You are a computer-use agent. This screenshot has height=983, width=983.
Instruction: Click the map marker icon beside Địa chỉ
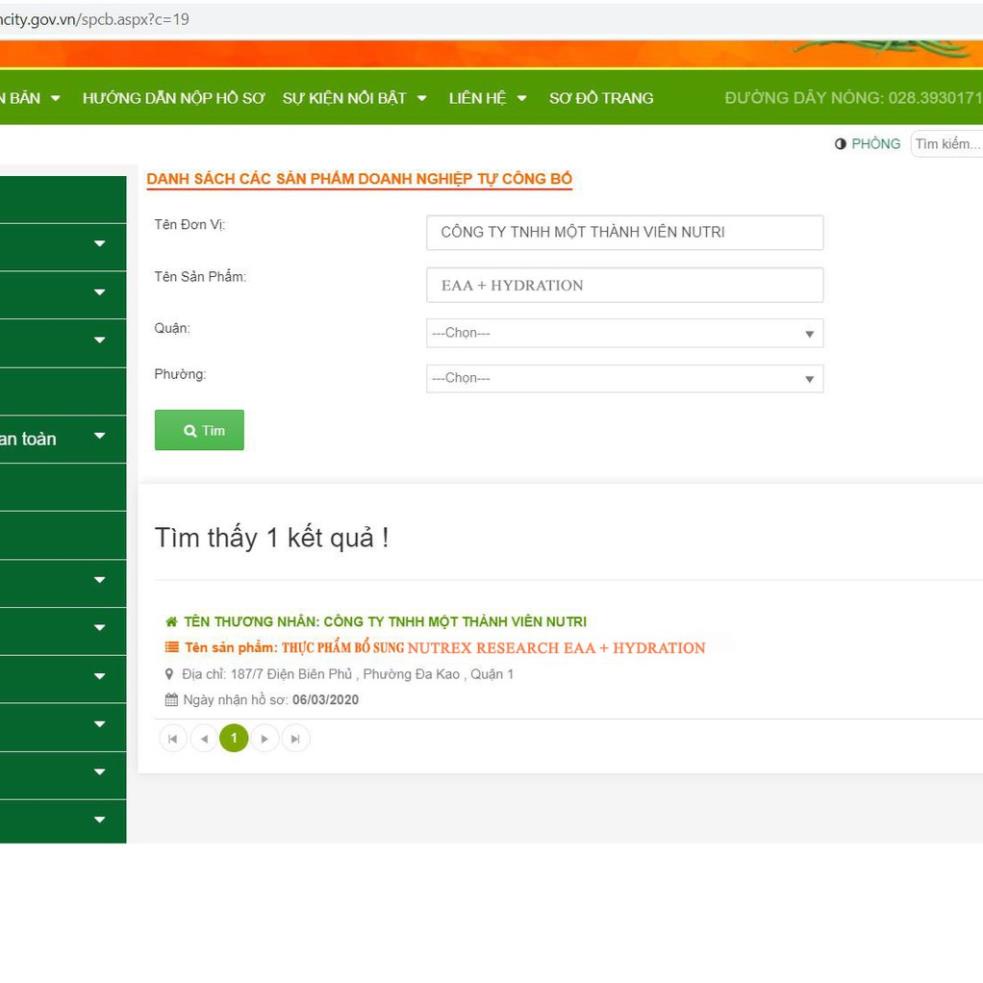[x=169, y=674]
